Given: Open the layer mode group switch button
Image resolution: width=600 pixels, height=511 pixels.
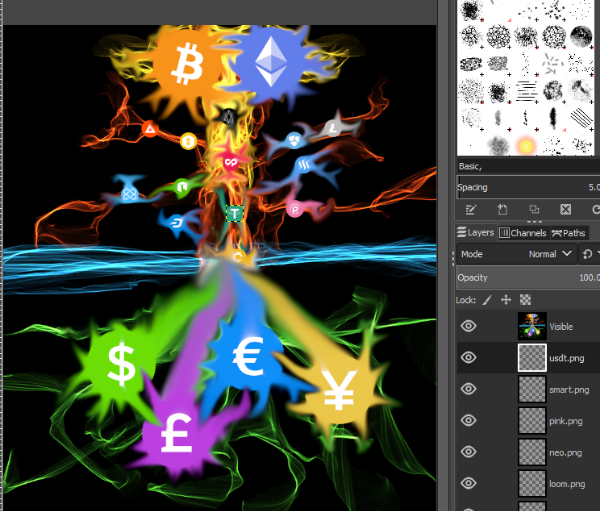Looking at the screenshot, I should 589,254.
